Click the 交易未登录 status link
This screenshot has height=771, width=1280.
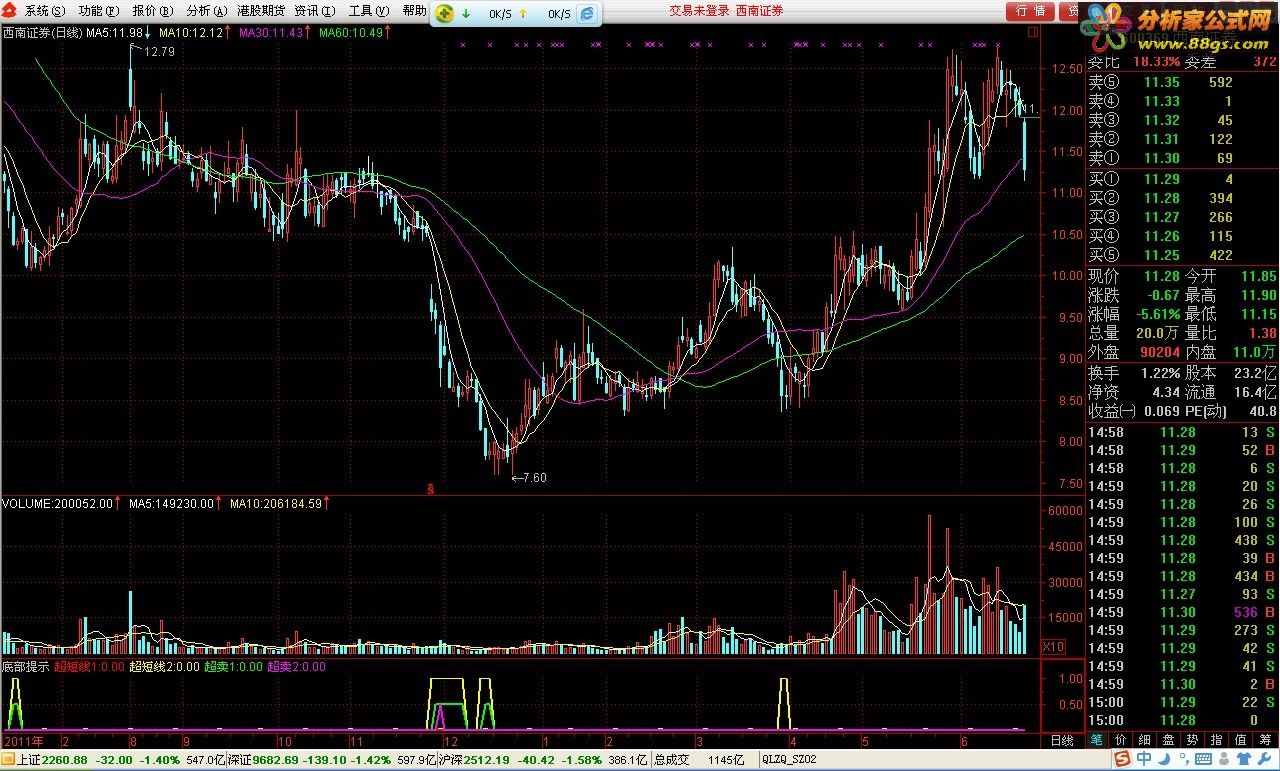click(x=699, y=11)
